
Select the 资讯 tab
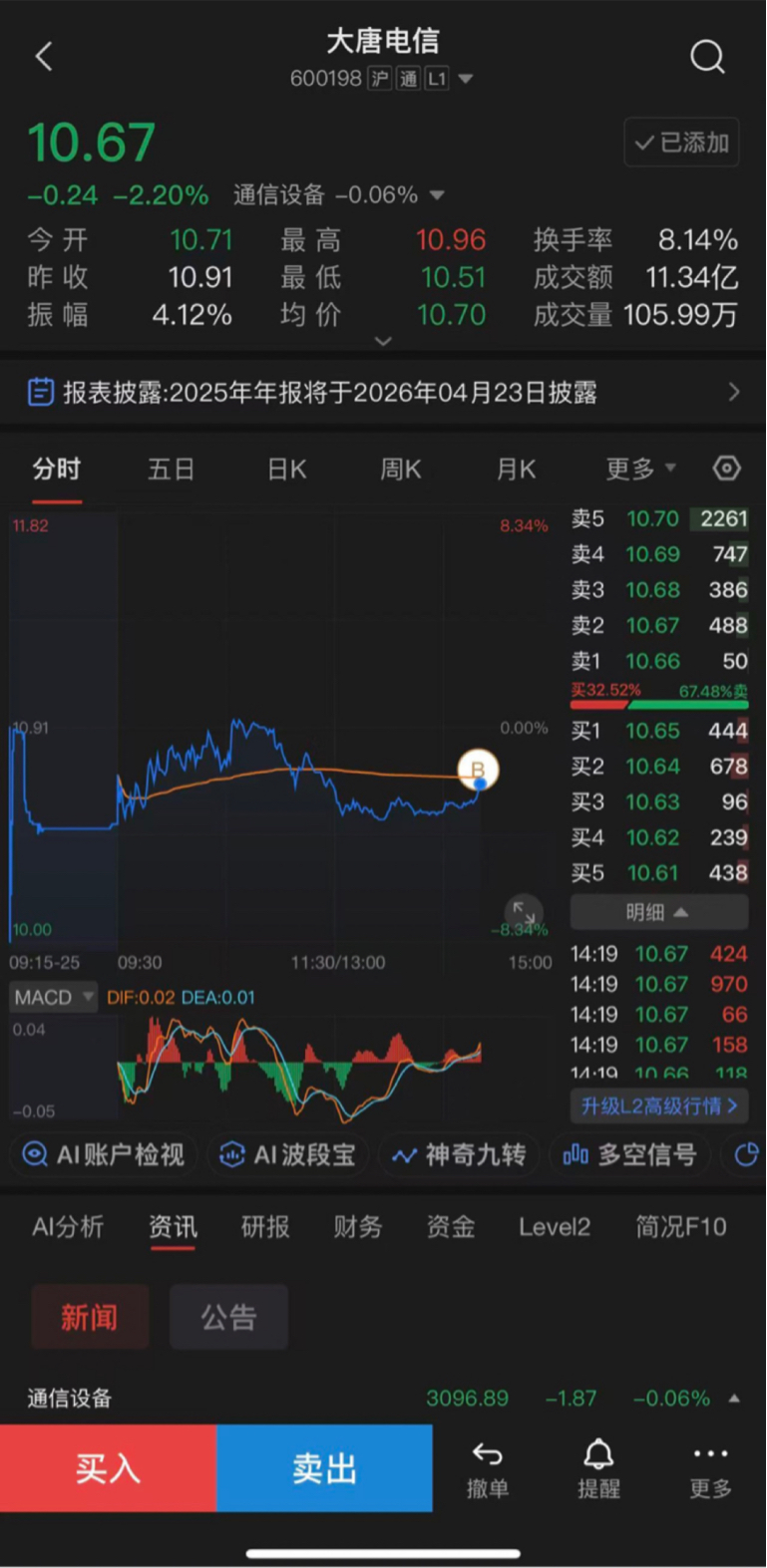[x=174, y=1227]
